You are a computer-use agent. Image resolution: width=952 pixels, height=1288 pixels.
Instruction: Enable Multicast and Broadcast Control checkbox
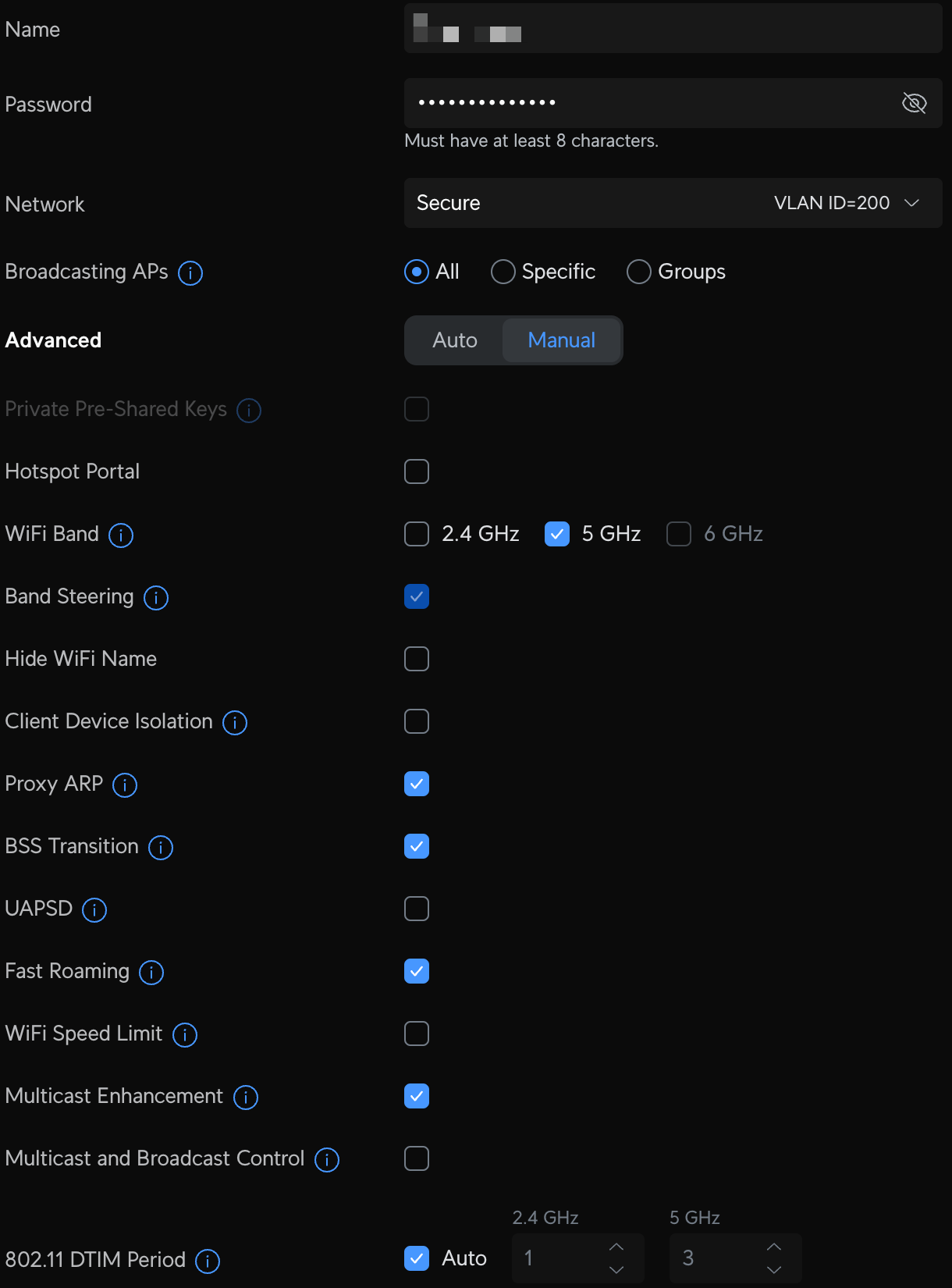tap(417, 1158)
